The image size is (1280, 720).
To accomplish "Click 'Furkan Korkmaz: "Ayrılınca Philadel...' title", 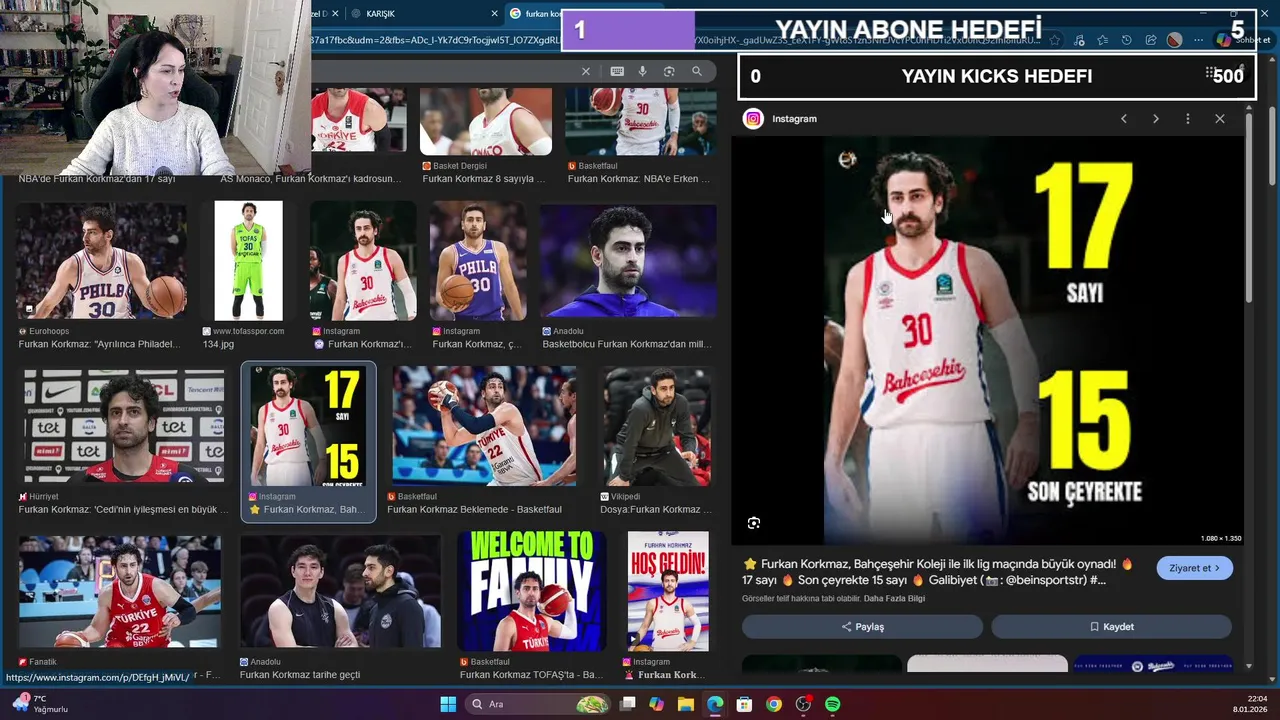I will [x=99, y=345].
